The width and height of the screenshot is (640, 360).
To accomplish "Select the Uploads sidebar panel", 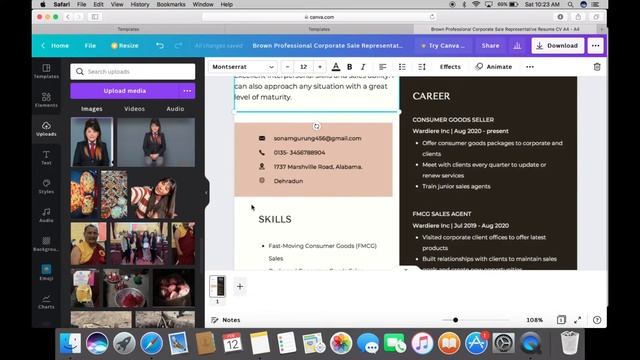I will click(46, 129).
